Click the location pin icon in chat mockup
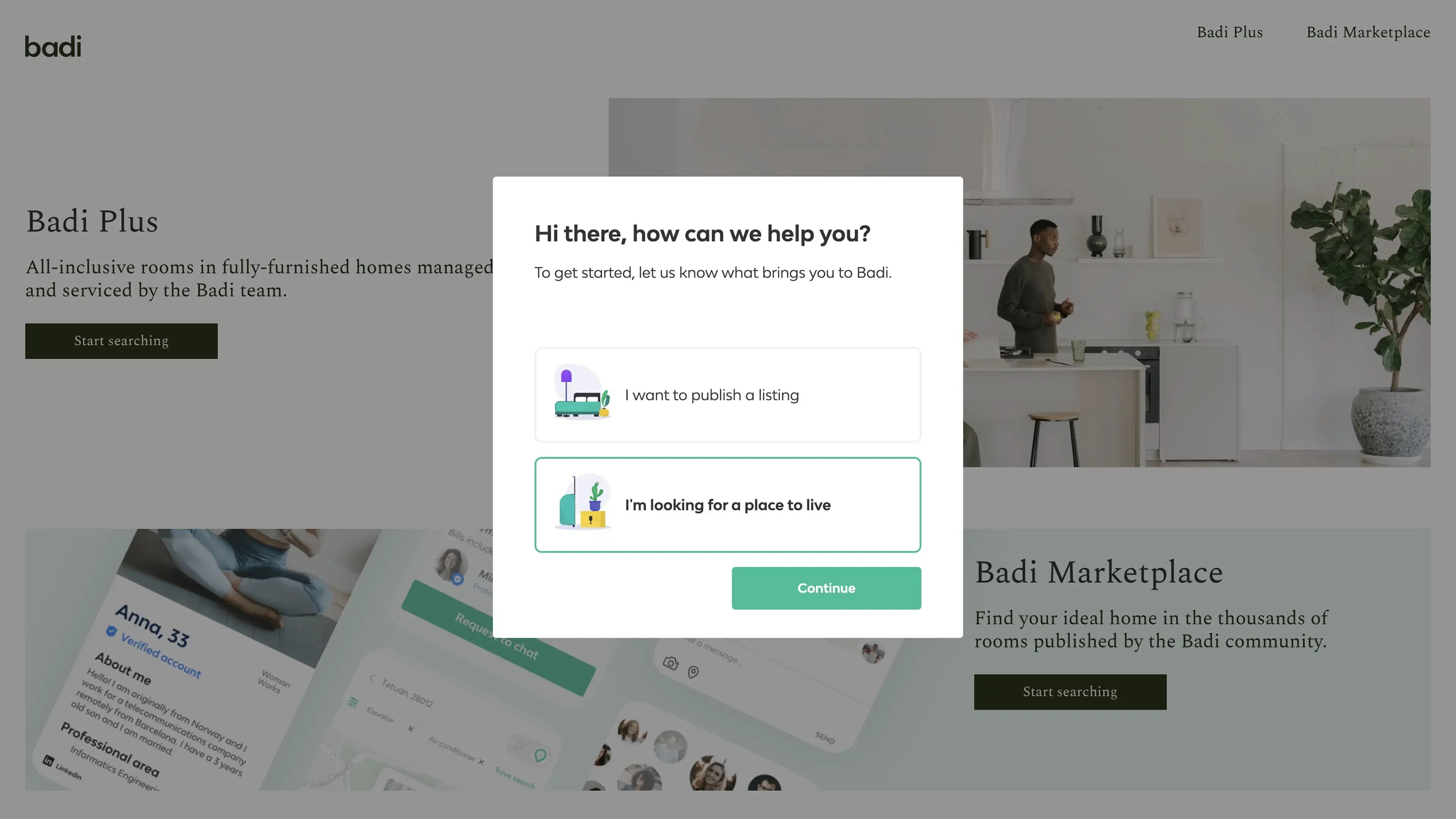Image resolution: width=1456 pixels, height=819 pixels. (693, 672)
